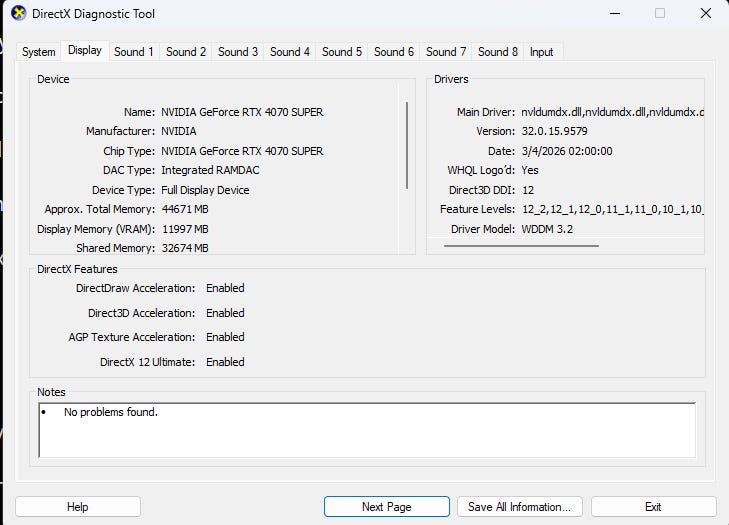Screen dimensions: 729x525
Task: Click total memory value 44671 MB
Action: pyautogui.click(x=185, y=209)
